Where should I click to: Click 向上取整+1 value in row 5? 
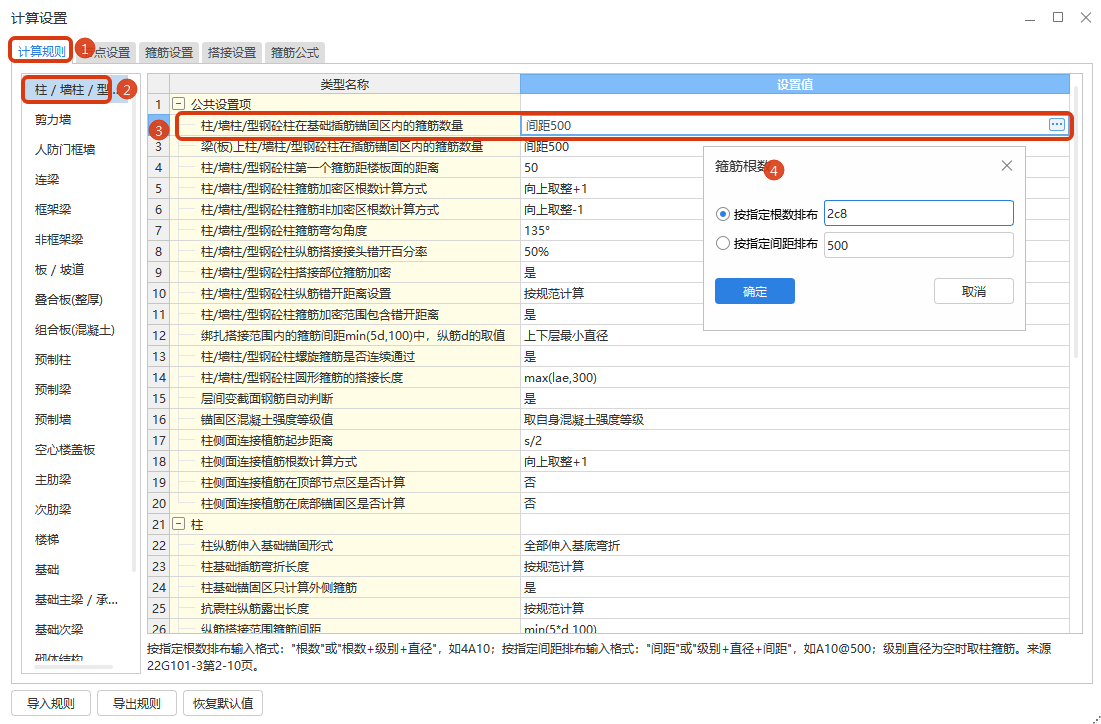(x=555, y=189)
